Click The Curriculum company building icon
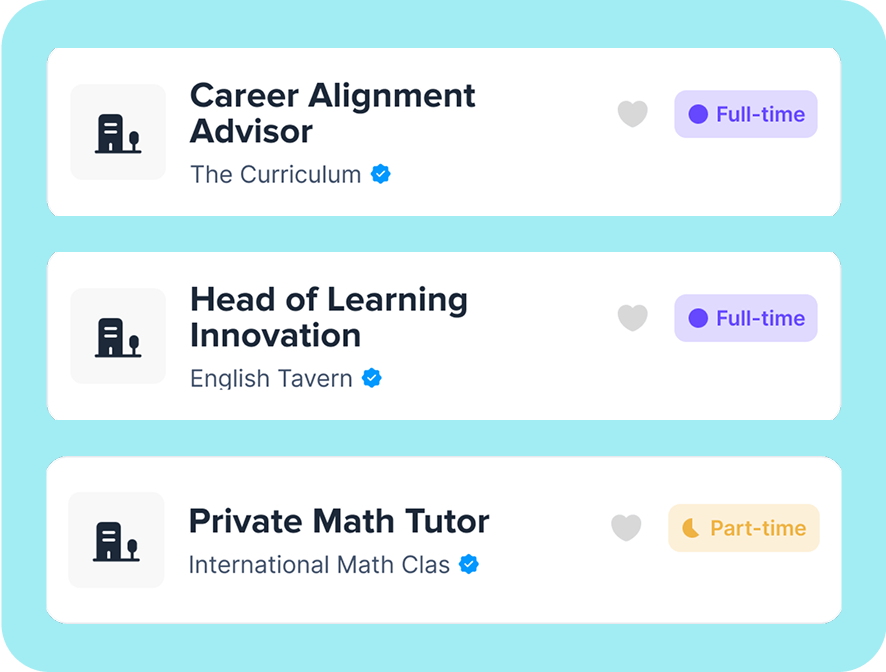The width and height of the screenshot is (886, 672). coord(118,132)
